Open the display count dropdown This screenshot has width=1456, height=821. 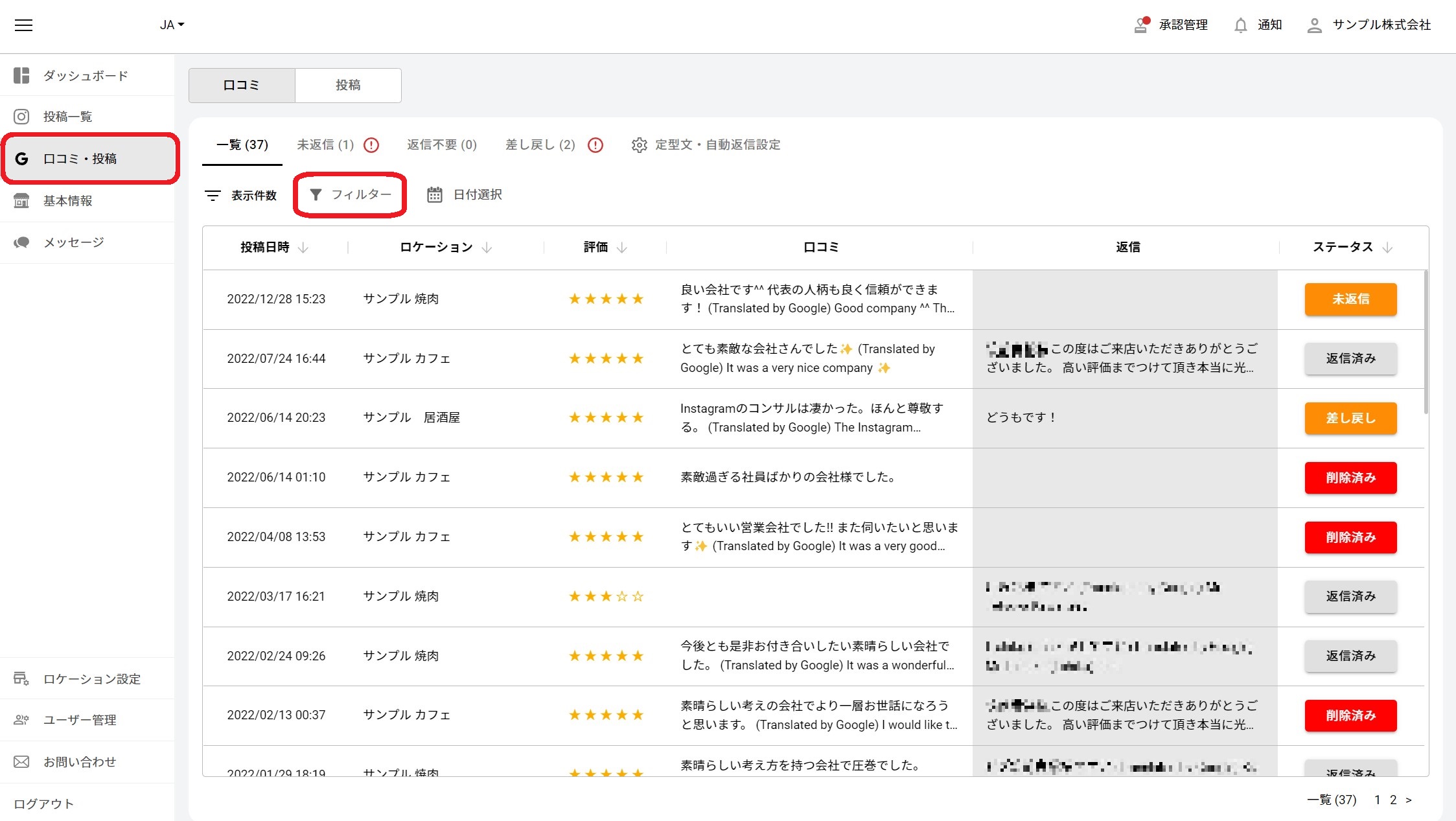point(240,195)
